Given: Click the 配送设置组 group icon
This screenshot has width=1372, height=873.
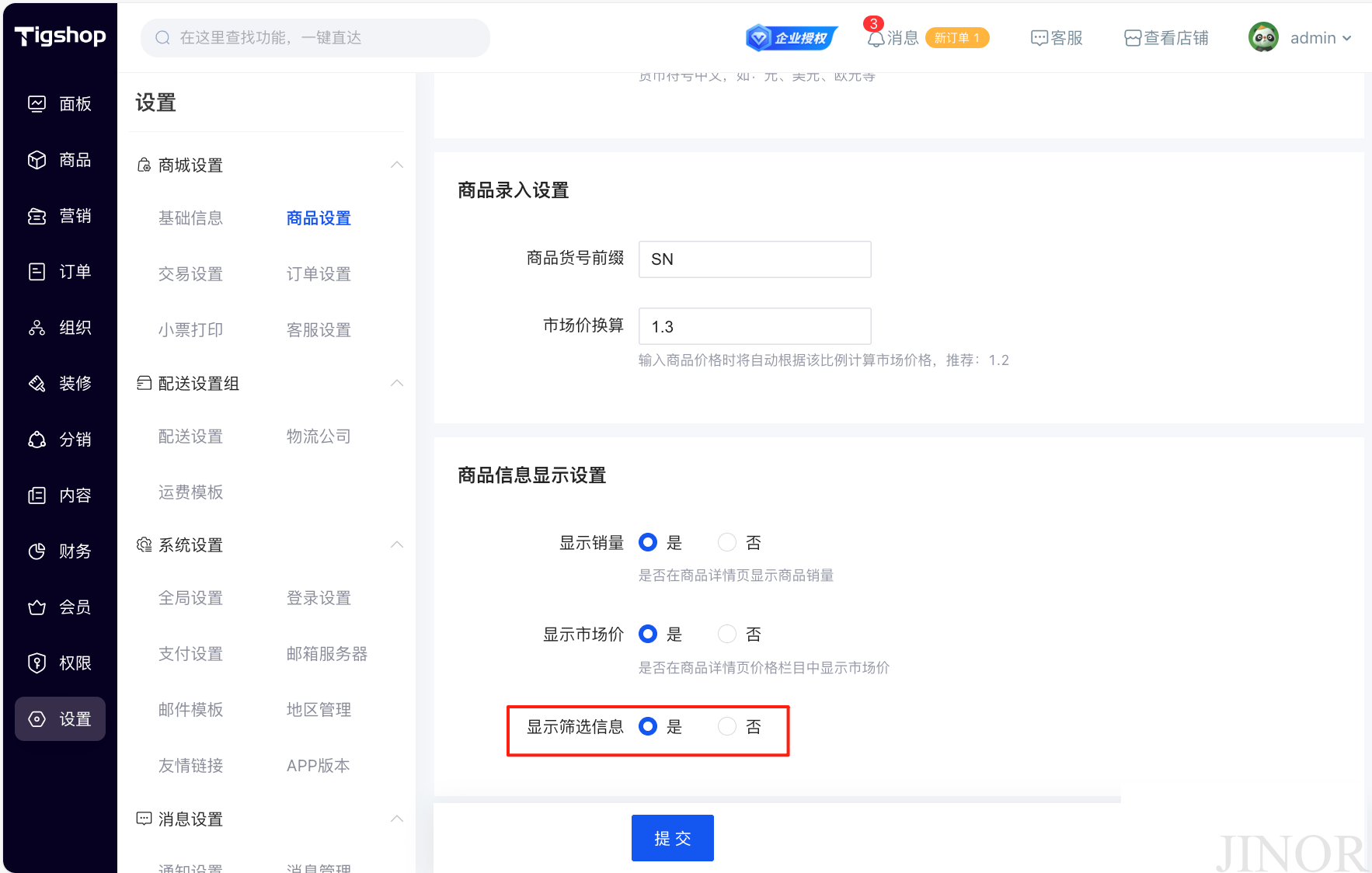Looking at the screenshot, I should 144,384.
